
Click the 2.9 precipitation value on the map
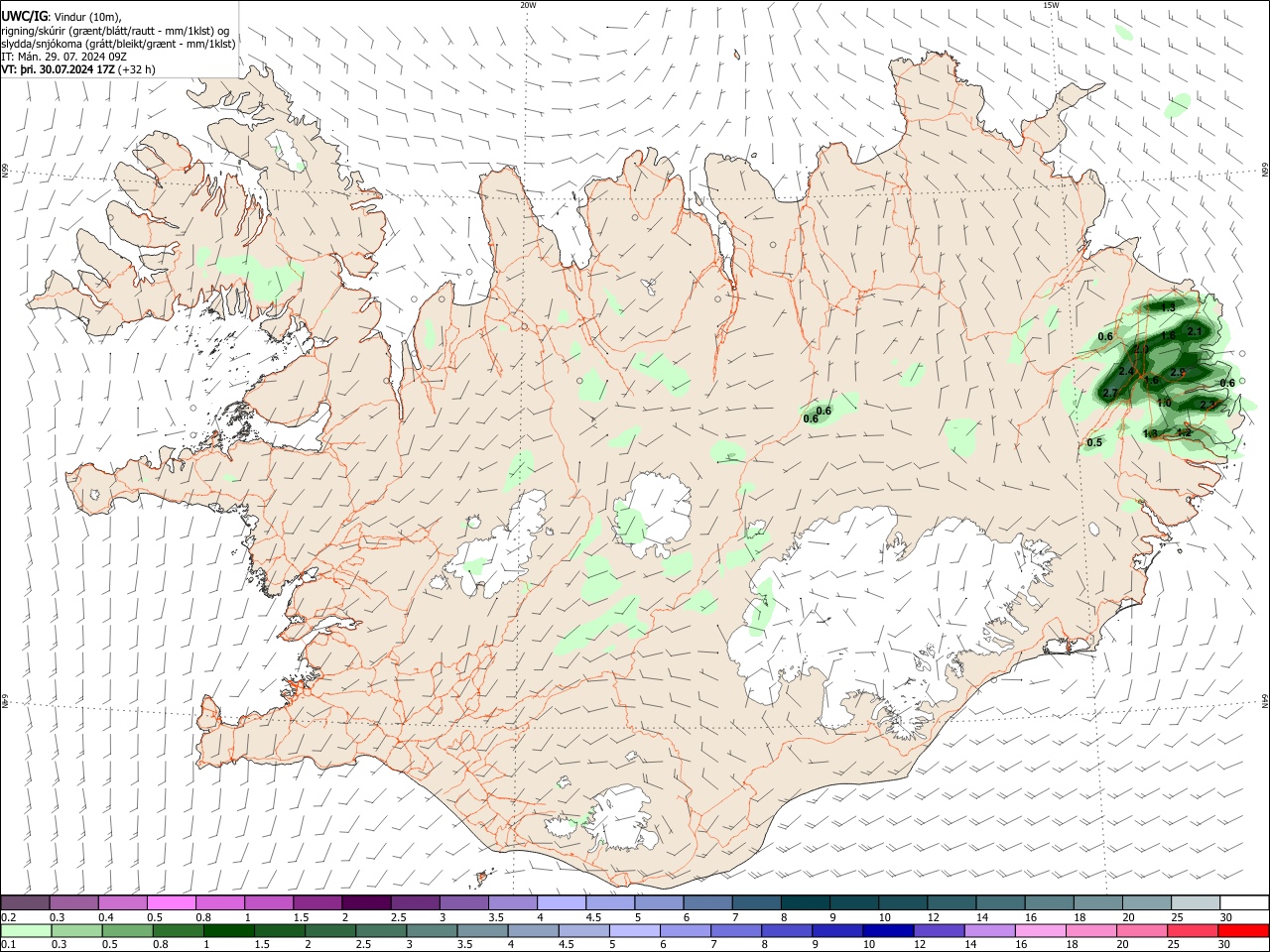pos(1178,372)
